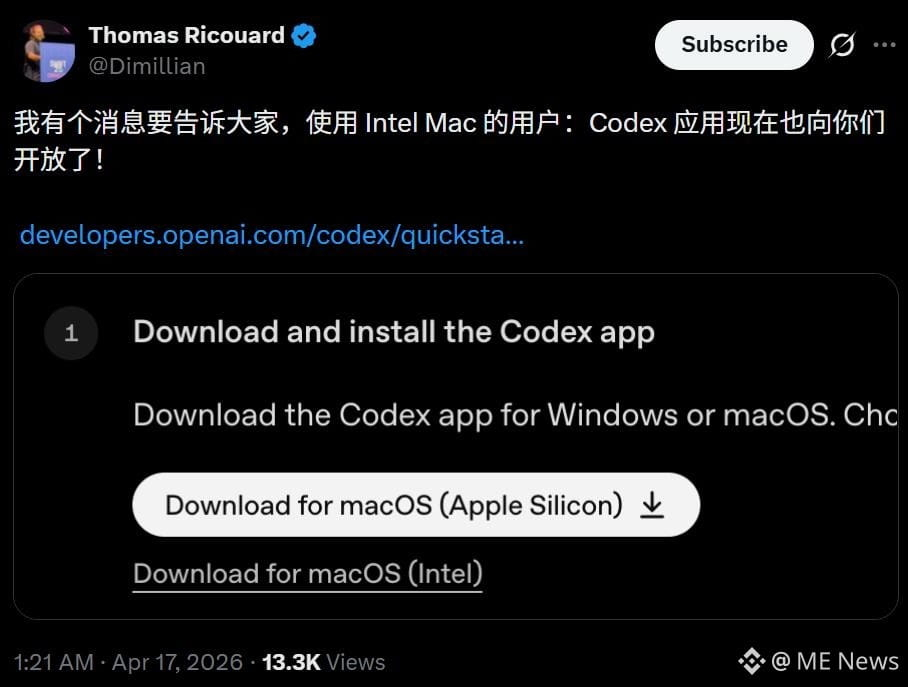Open the three-dot more options menu
The height and width of the screenshot is (687, 908).
tap(884, 45)
